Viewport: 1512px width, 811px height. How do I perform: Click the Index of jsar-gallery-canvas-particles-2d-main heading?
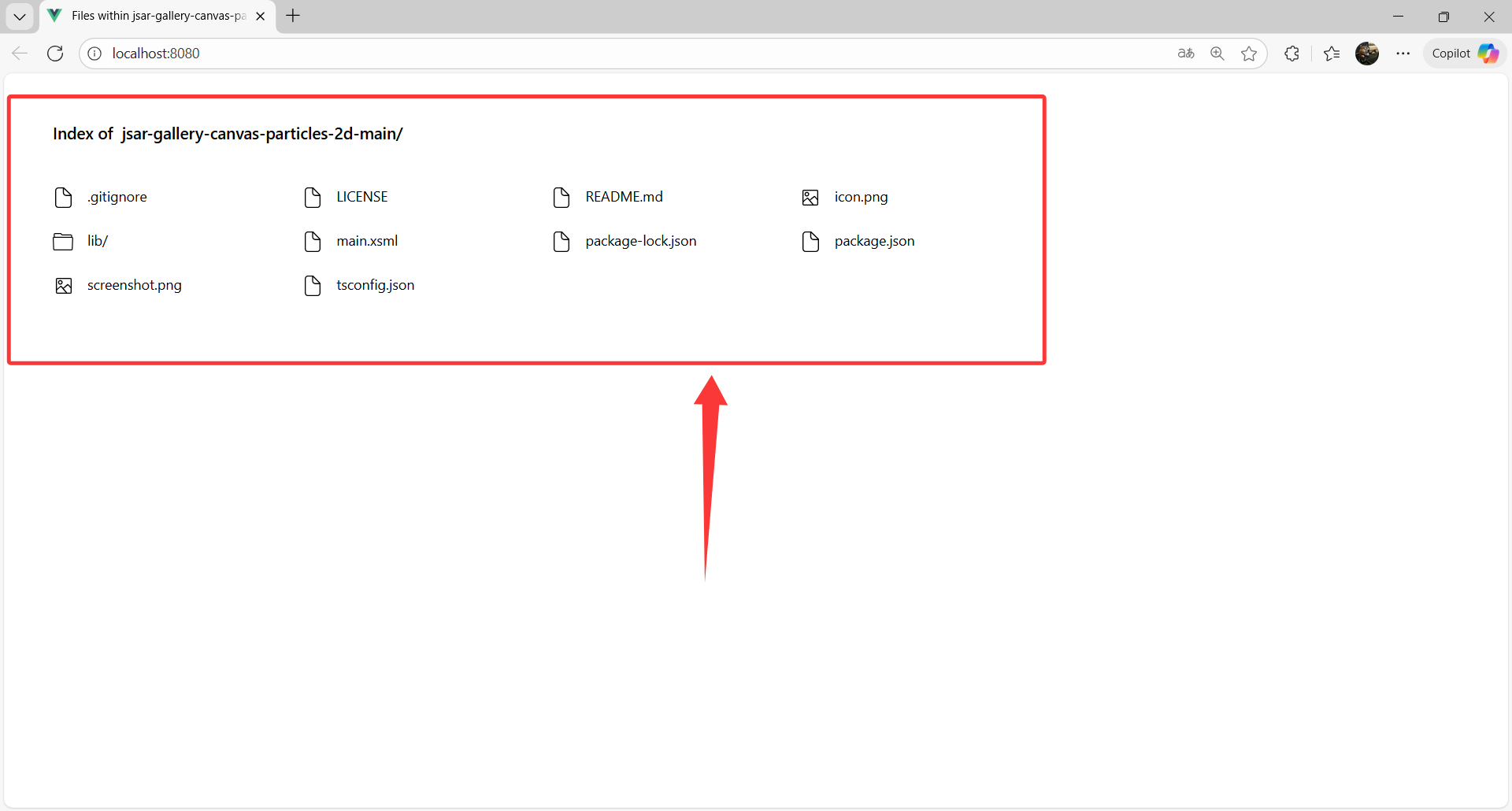(x=228, y=134)
